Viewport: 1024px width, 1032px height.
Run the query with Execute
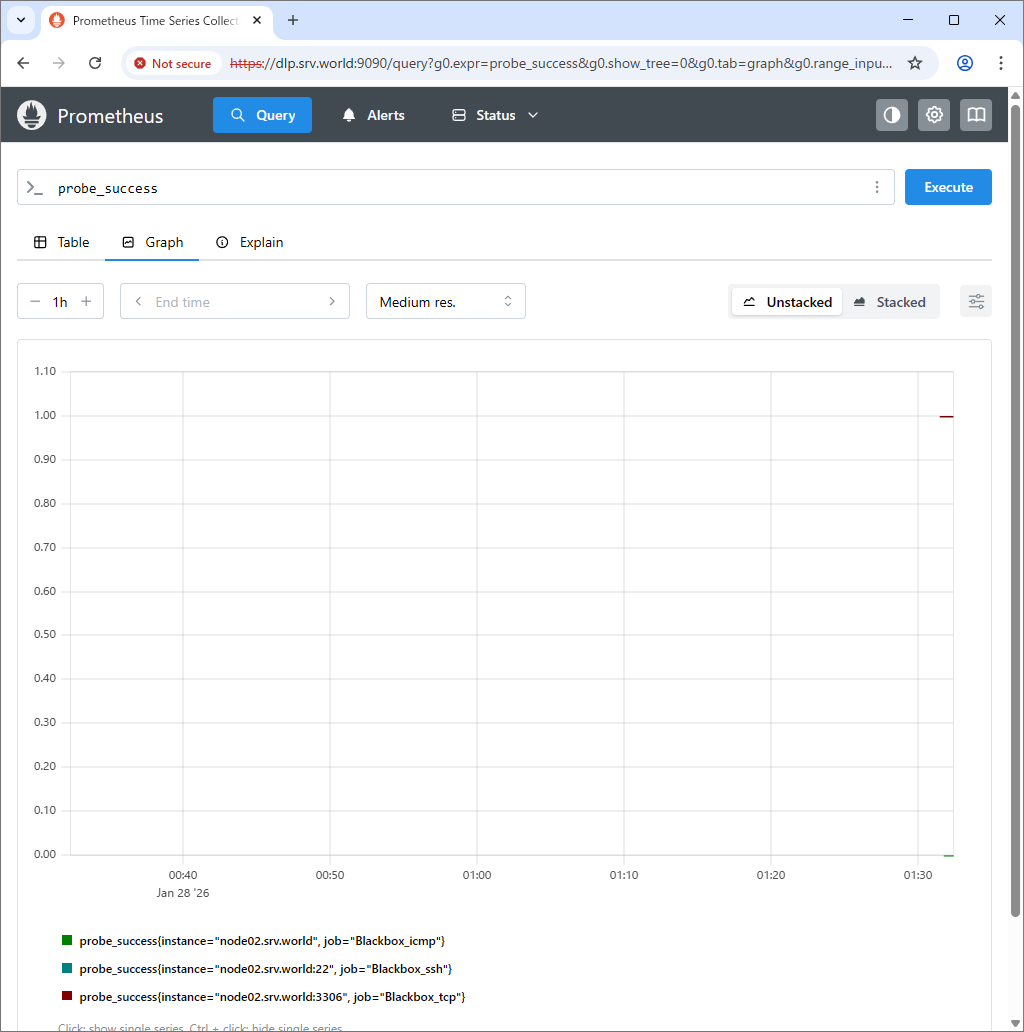(948, 187)
